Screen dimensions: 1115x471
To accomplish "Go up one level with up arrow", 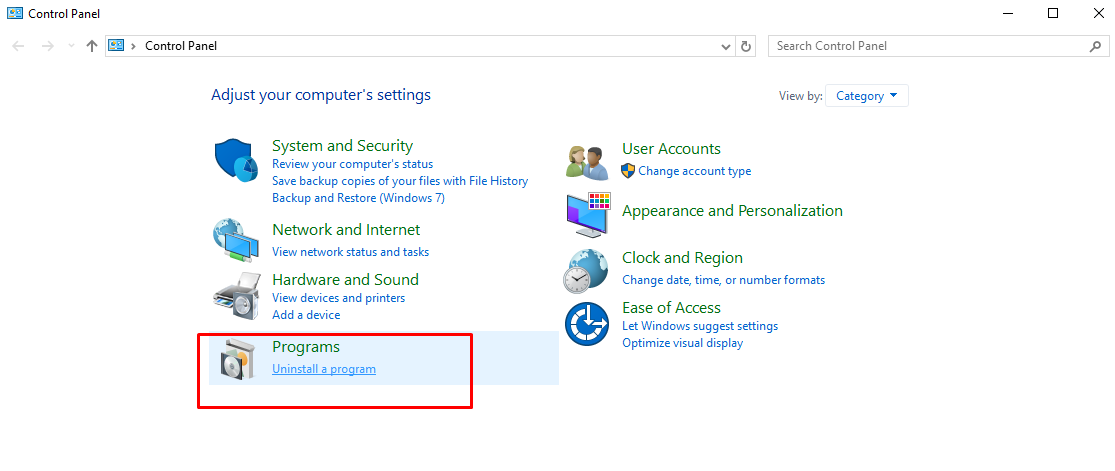I will click(92, 46).
